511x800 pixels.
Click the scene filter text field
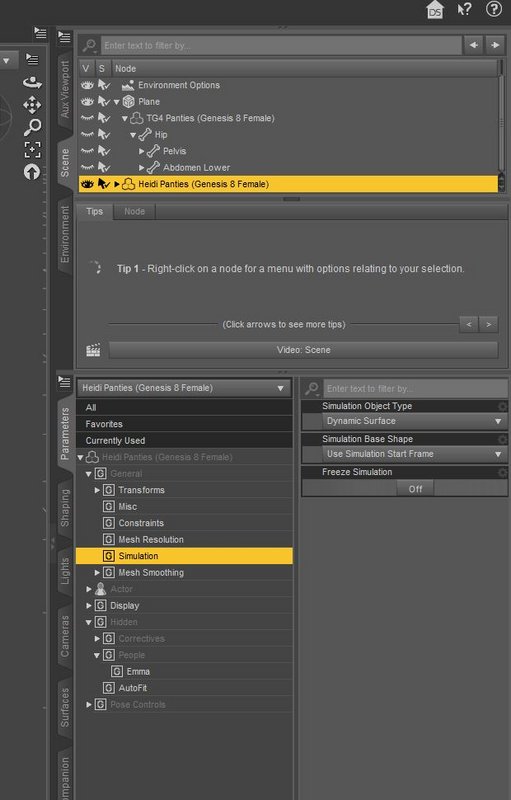tap(281, 45)
